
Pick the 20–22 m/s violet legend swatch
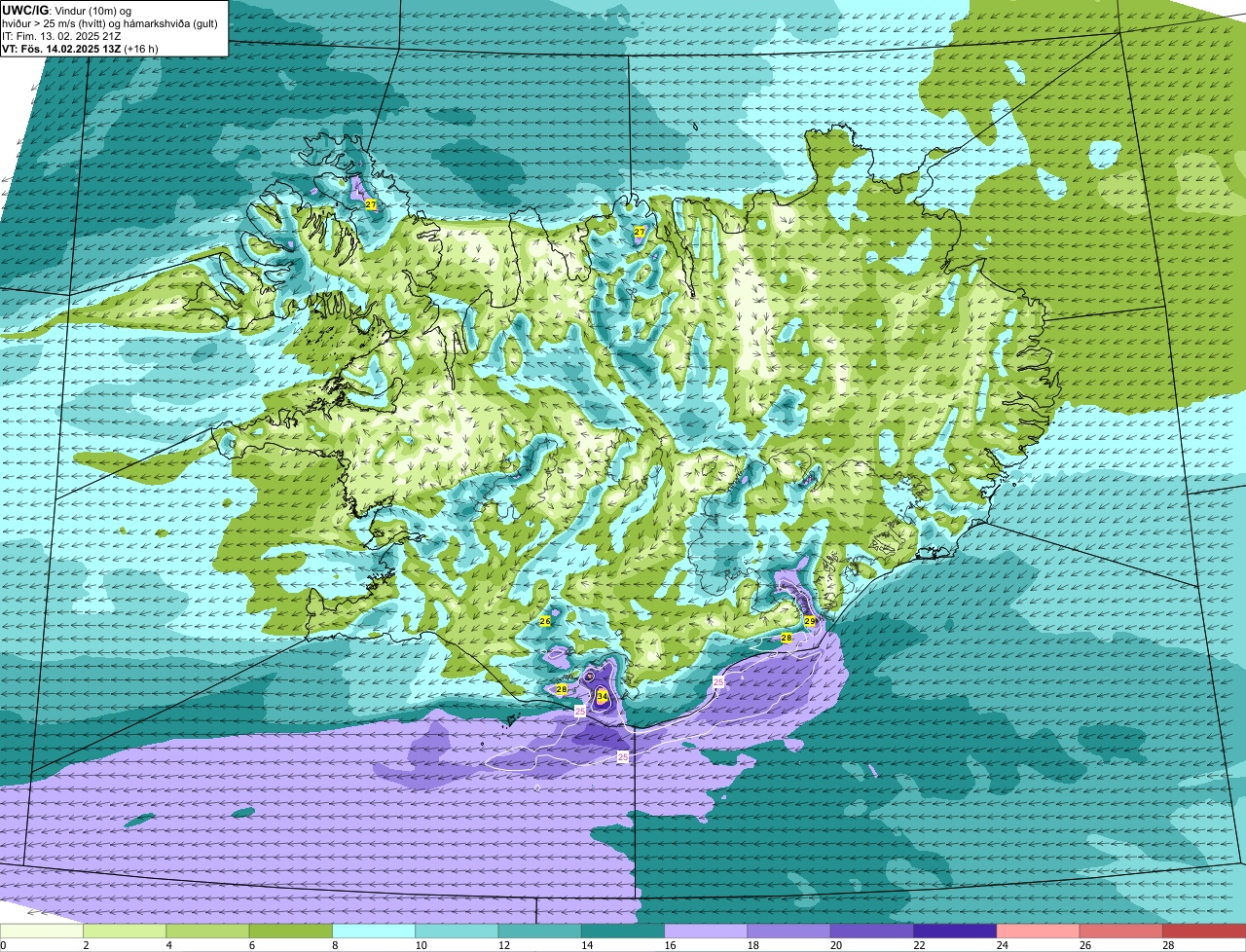pyautogui.click(x=872, y=931)
